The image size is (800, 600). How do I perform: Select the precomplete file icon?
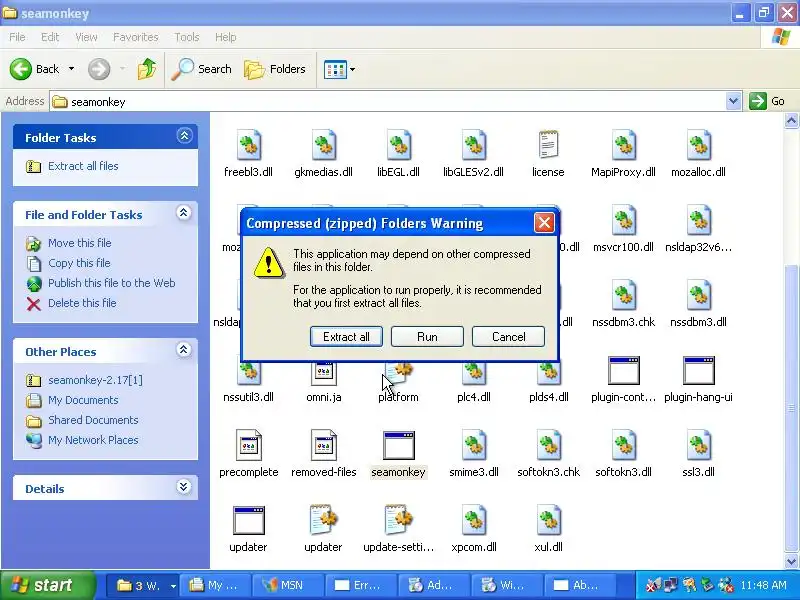248,445
